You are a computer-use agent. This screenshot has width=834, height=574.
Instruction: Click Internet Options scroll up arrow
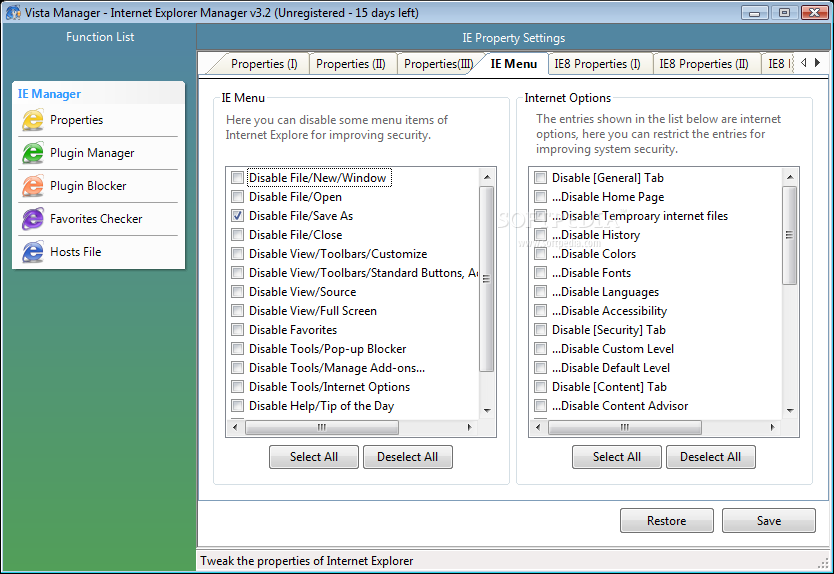point(790,177)
